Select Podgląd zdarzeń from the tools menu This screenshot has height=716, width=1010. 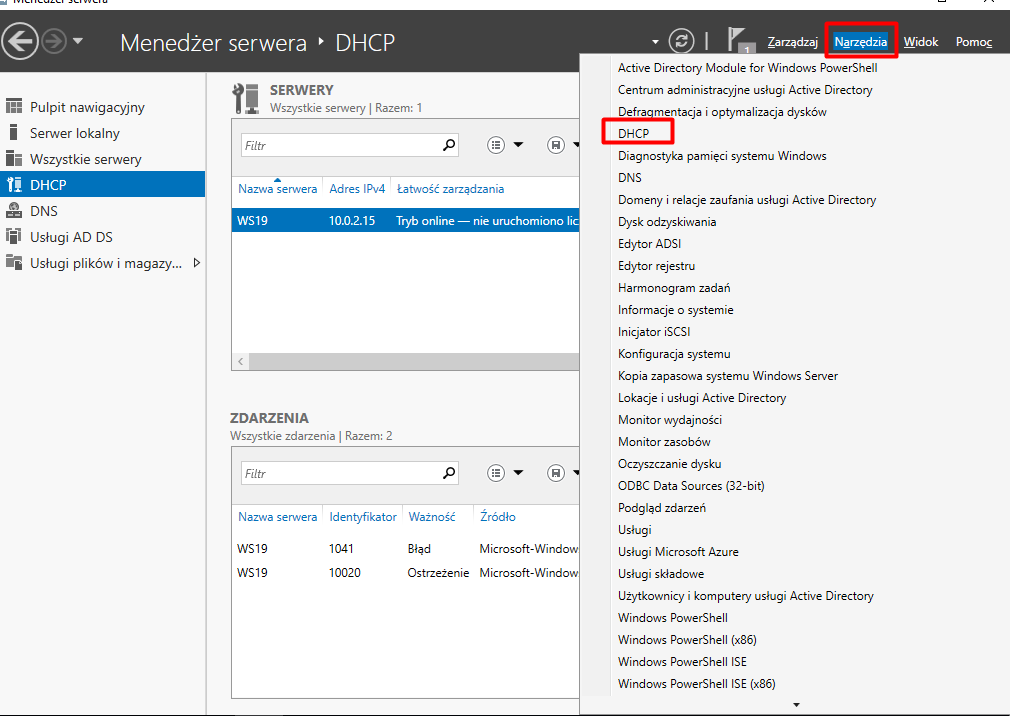tap(661, 508)
